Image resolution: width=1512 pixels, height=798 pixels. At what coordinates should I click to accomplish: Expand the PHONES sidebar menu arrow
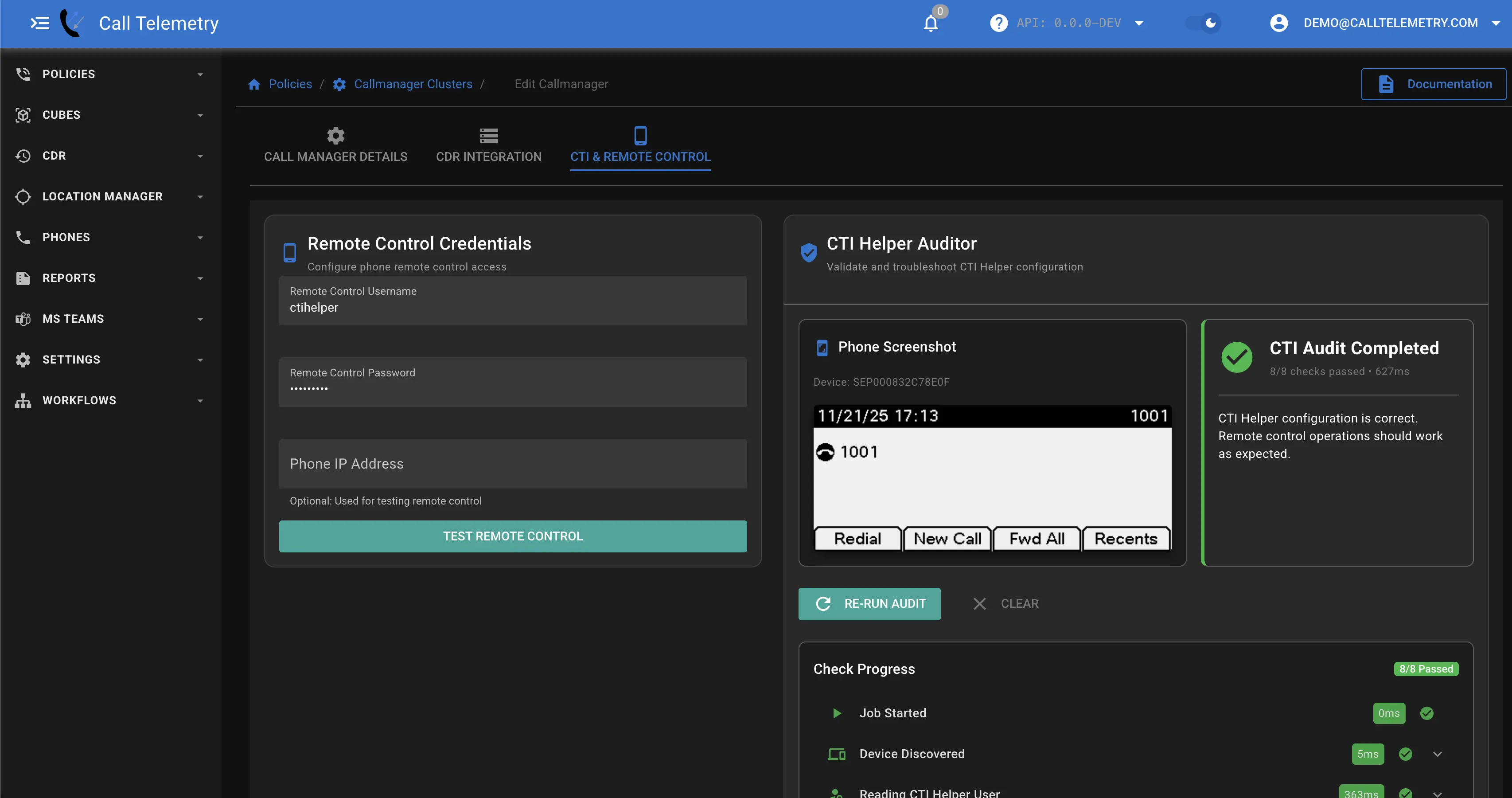coord(200,238)
